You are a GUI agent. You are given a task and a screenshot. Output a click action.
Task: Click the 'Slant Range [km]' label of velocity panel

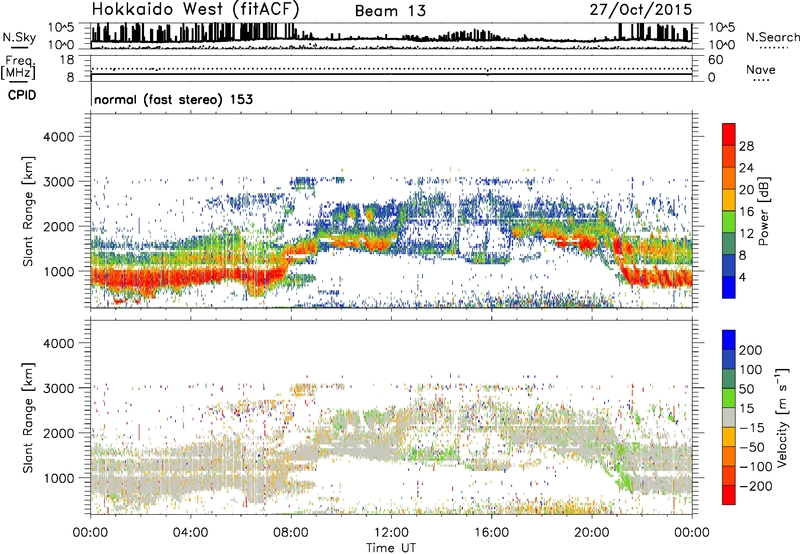point(28,418)
